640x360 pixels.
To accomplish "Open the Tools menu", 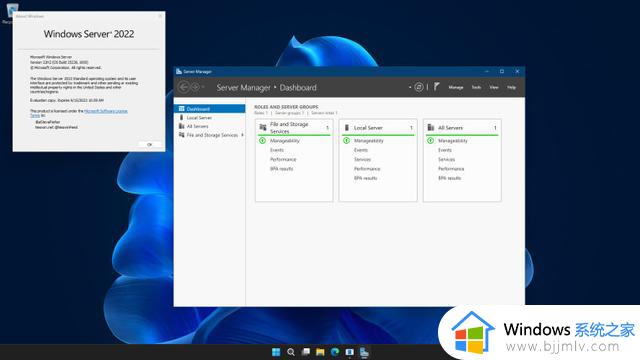I will coord(476,87).
